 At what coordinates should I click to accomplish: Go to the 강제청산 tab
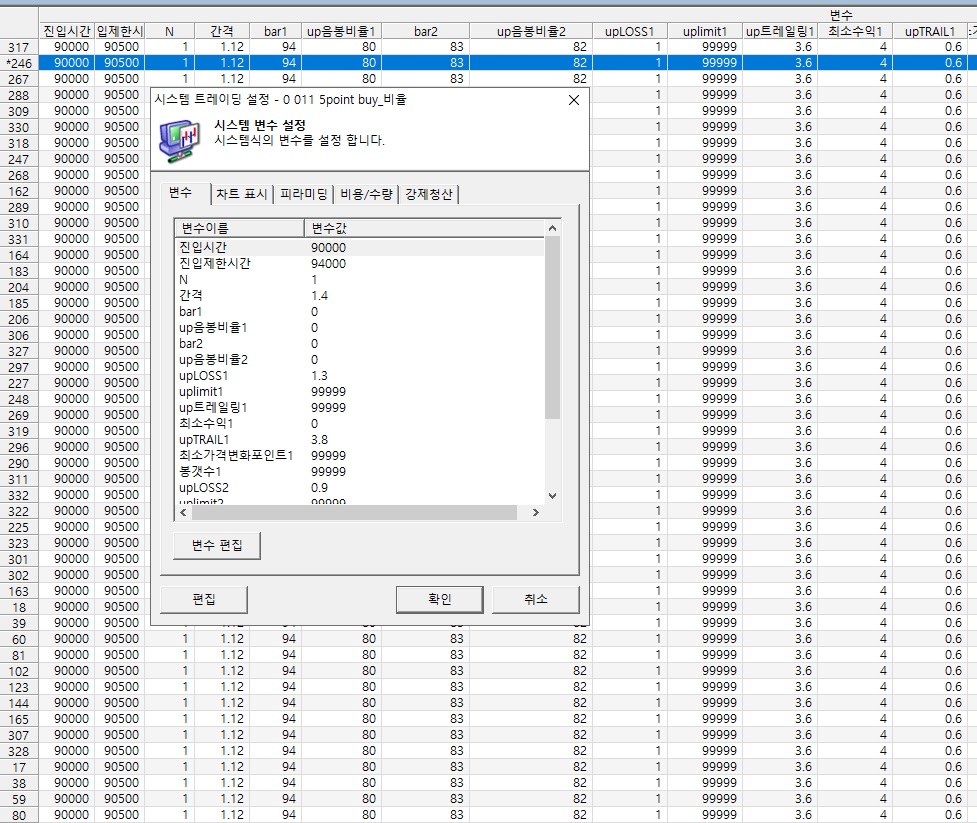point(429,194)
